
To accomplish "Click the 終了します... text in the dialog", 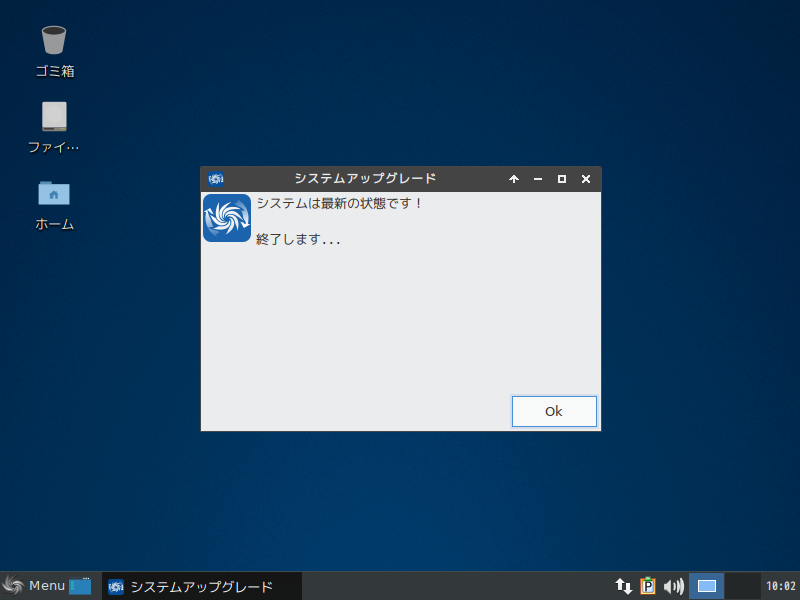I will 298,239.
